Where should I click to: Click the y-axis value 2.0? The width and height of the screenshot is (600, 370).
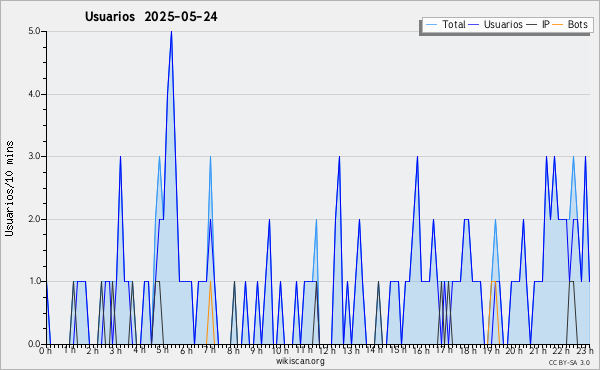pyautogui.click(x=34, y=219)
